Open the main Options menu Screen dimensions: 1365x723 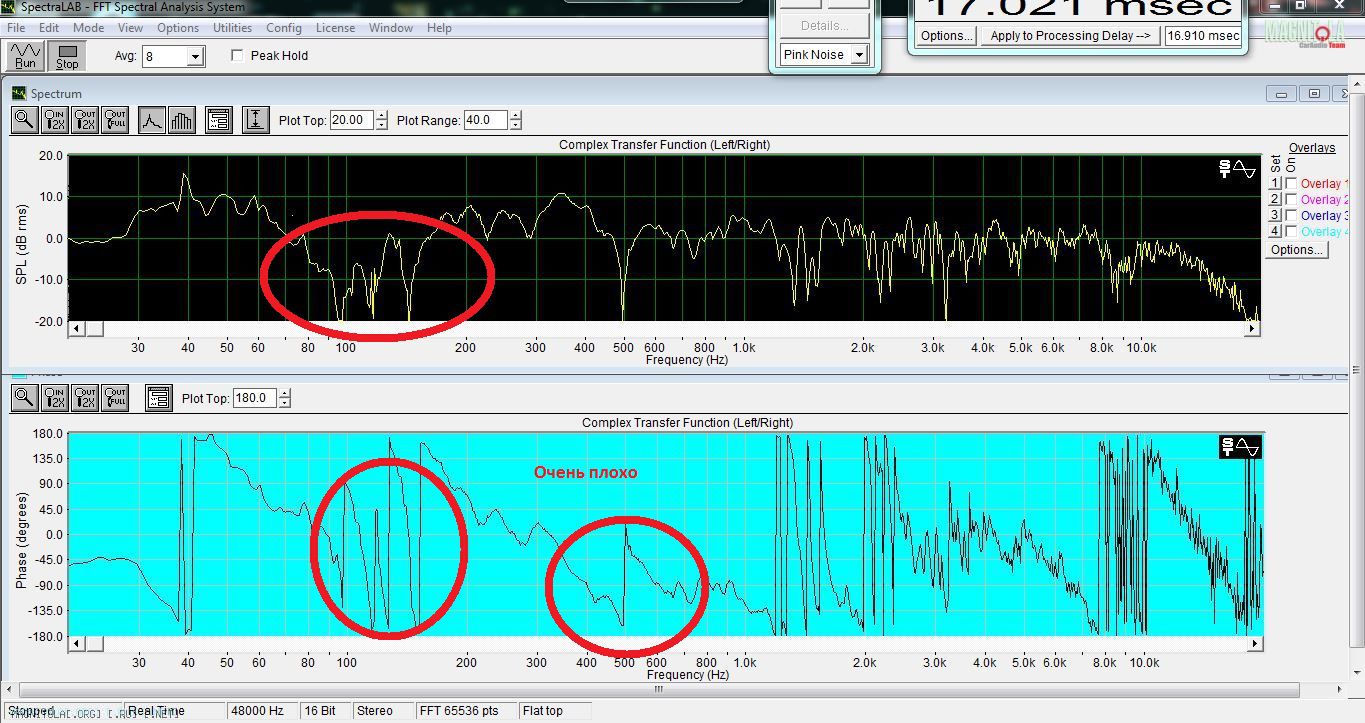tap(178, 28)
